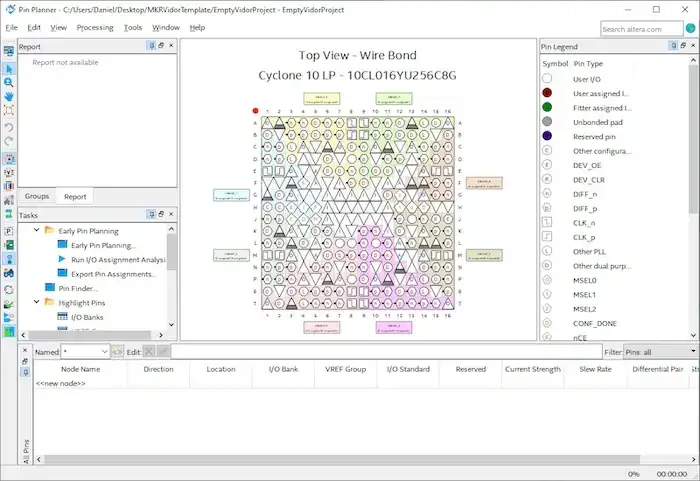This screenshot has width=700, height=481.
Task: Click the dark red User assigned swatch
Action: point(547,92)
